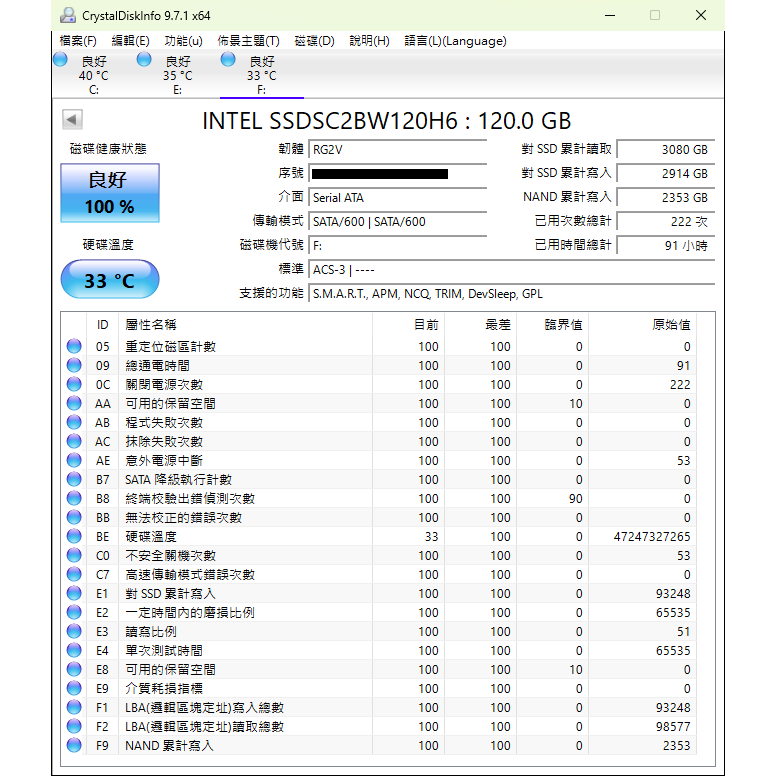Click raw value 47247327265 in temperature row
This screenshot has width=776, height=776.
coord(652,536)
